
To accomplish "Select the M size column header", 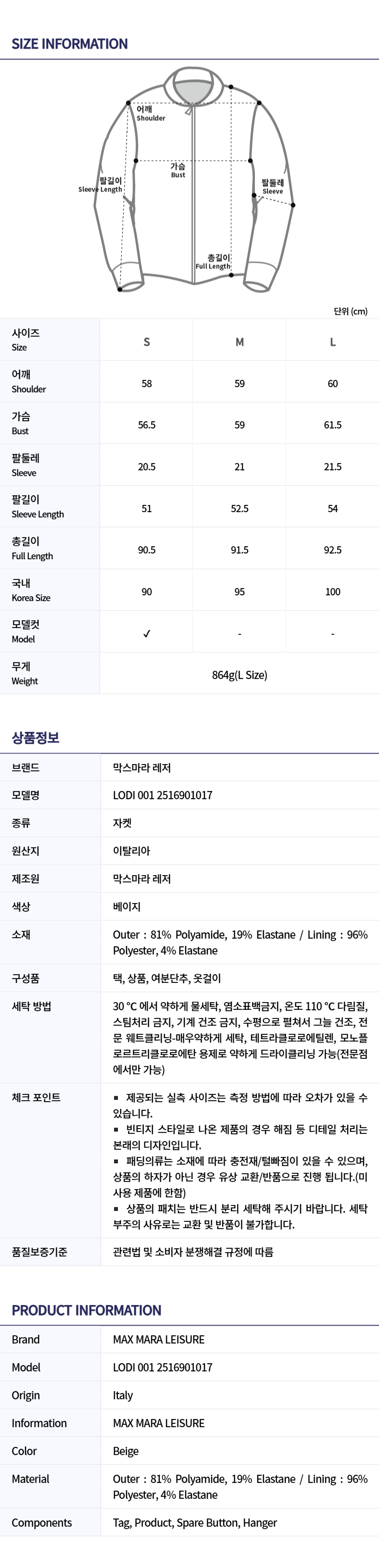I will (240, 342).
